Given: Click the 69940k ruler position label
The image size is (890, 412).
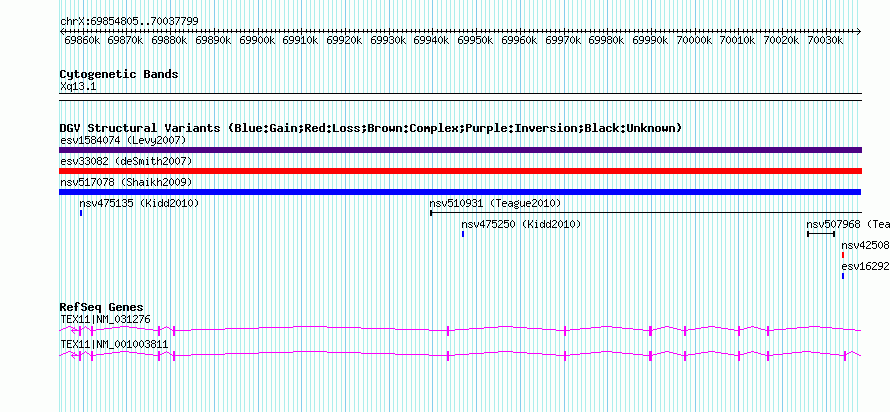Looking at the screenshot, I should point(432,40).
